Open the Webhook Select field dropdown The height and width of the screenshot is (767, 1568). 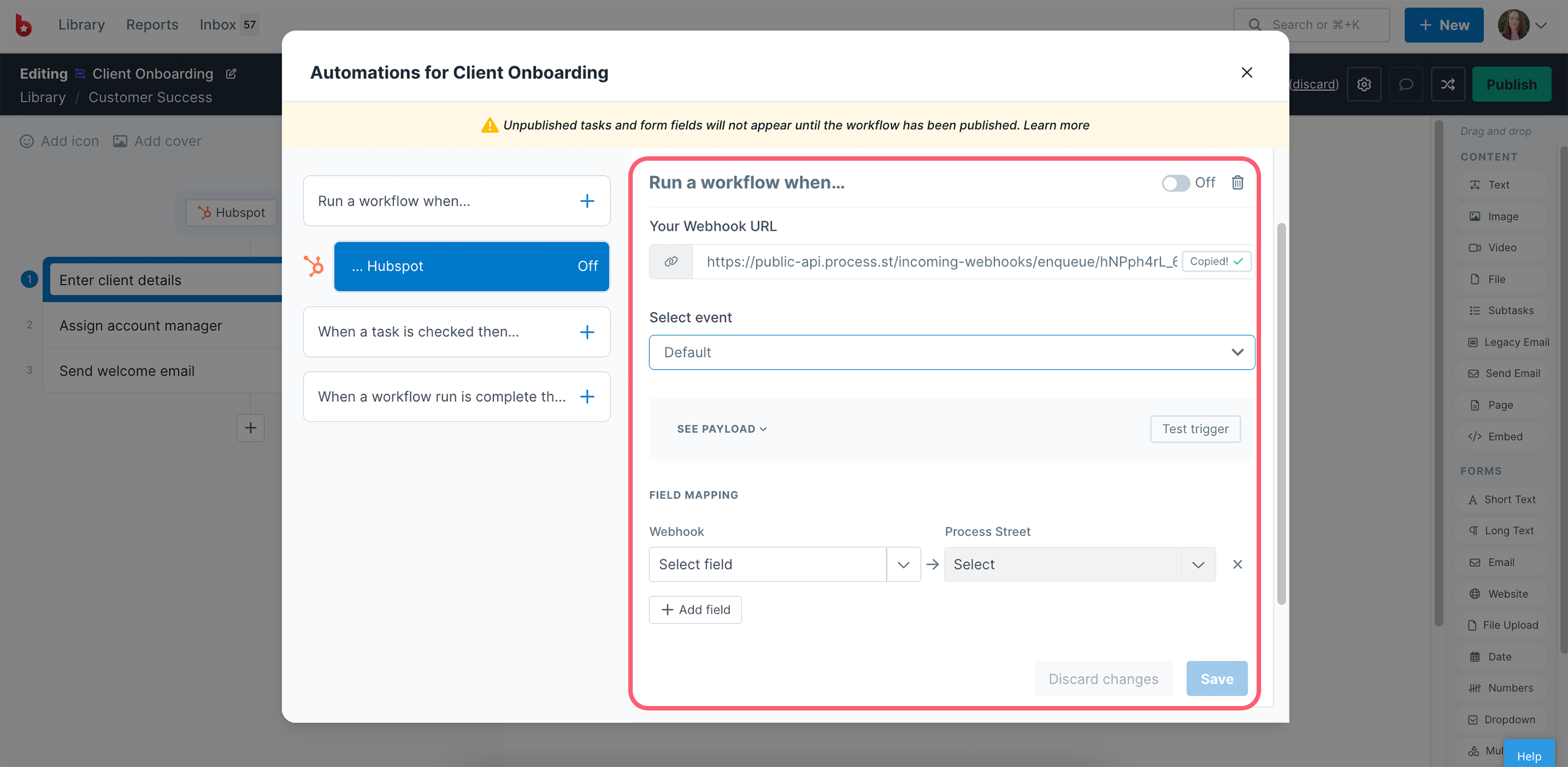pos(784,564)
